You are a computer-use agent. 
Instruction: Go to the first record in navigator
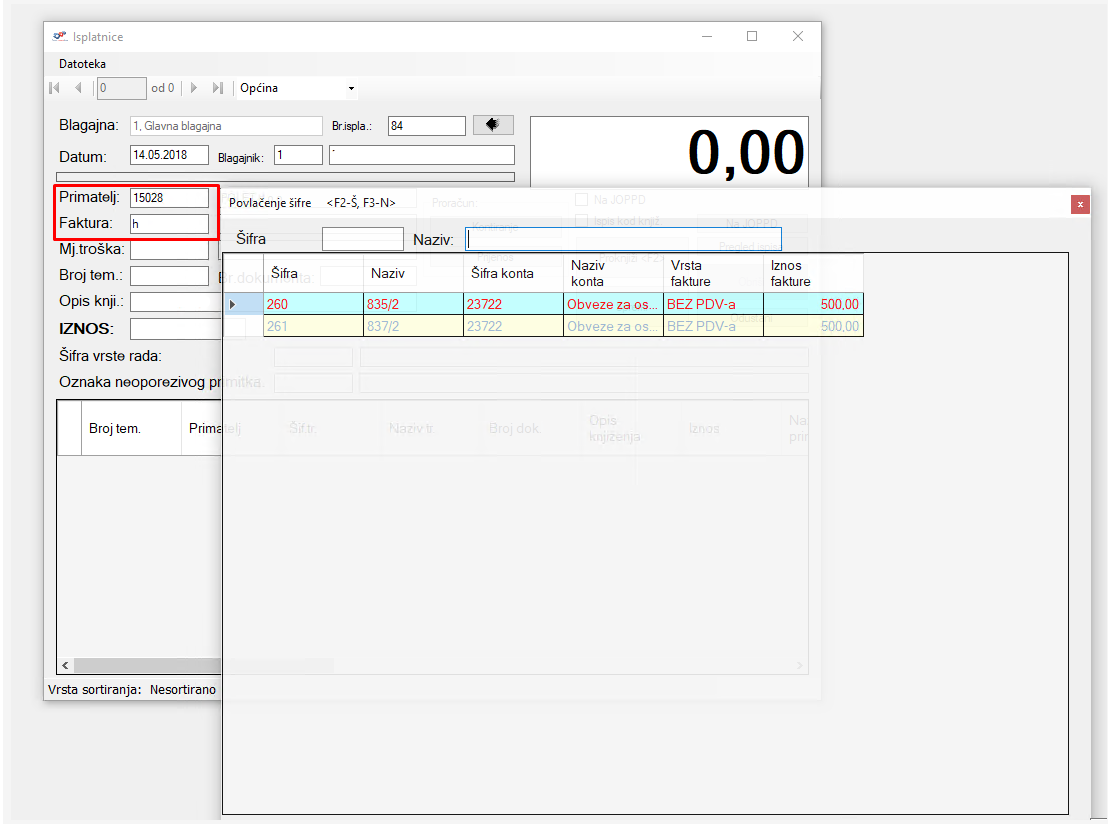54,88
